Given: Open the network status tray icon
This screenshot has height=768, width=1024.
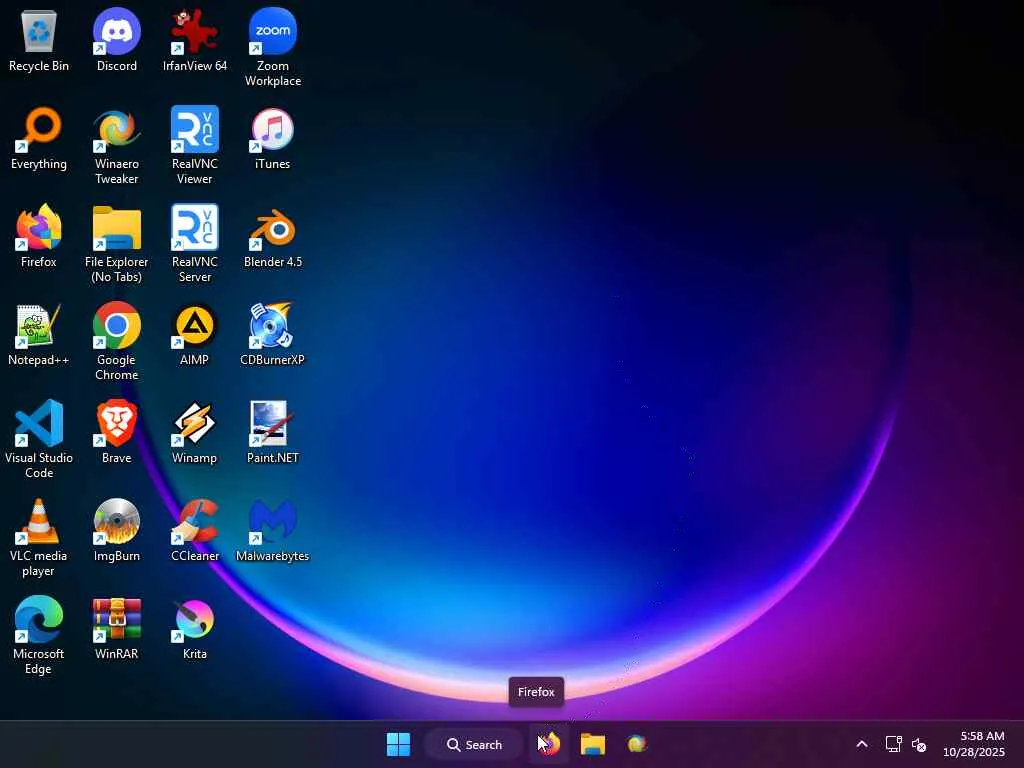Looking at the screenshot, I should pyautogui.click(x=893, y=744).
